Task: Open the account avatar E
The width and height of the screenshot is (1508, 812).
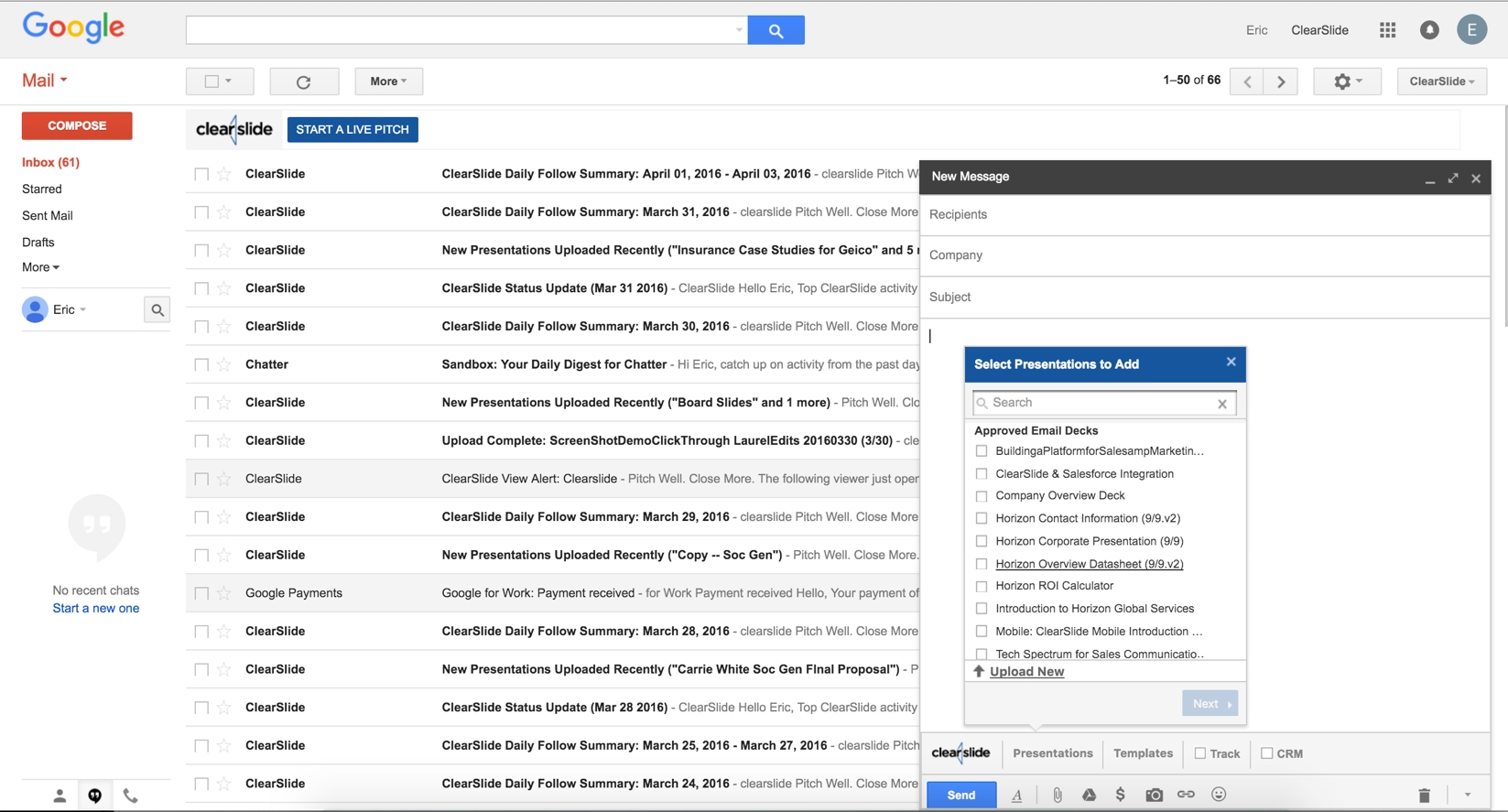Action: [x=1471, y=30]
